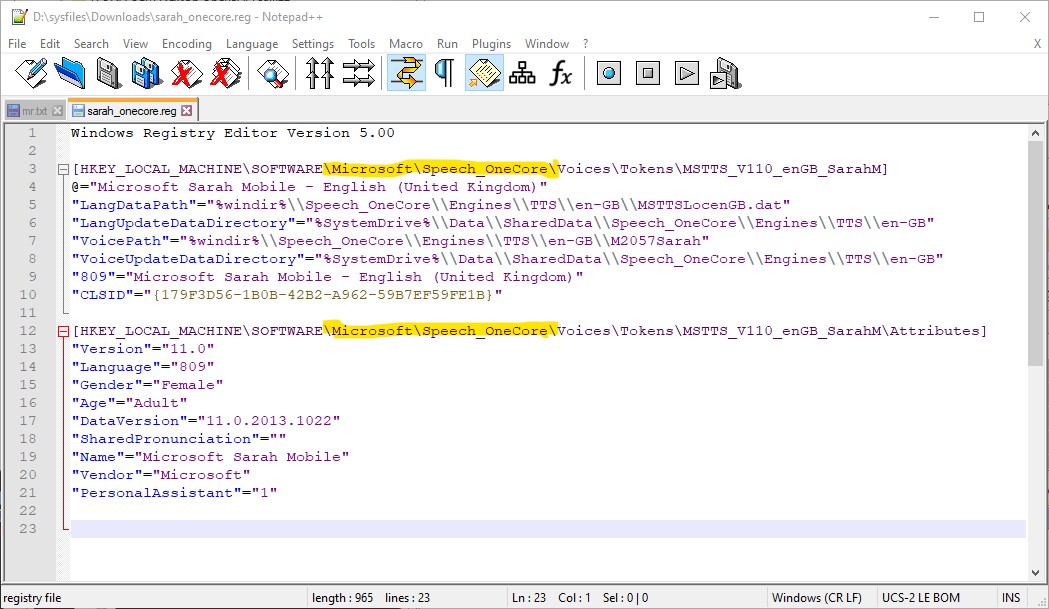Click the Ln : 23 position indicator
The width and height of the screenshot is (1049, 609).
click(529, 598)
